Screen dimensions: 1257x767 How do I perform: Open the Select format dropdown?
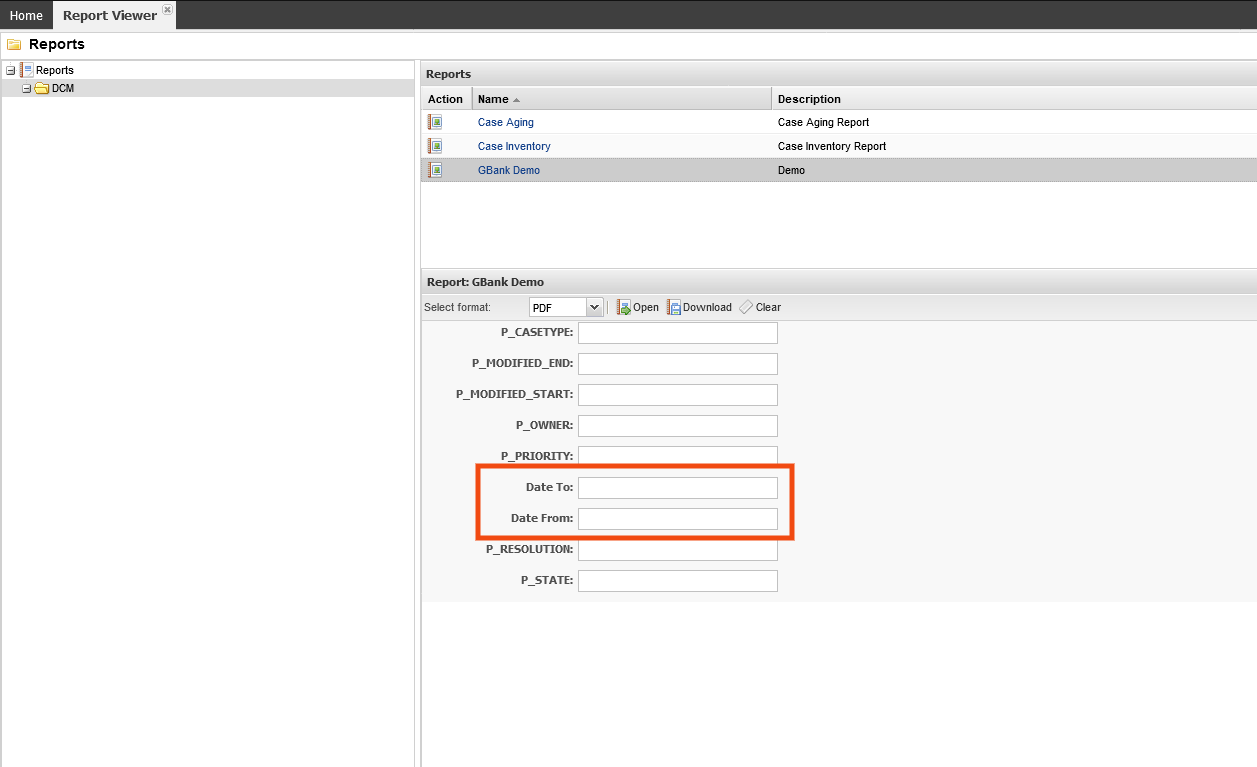pos(594,307)
